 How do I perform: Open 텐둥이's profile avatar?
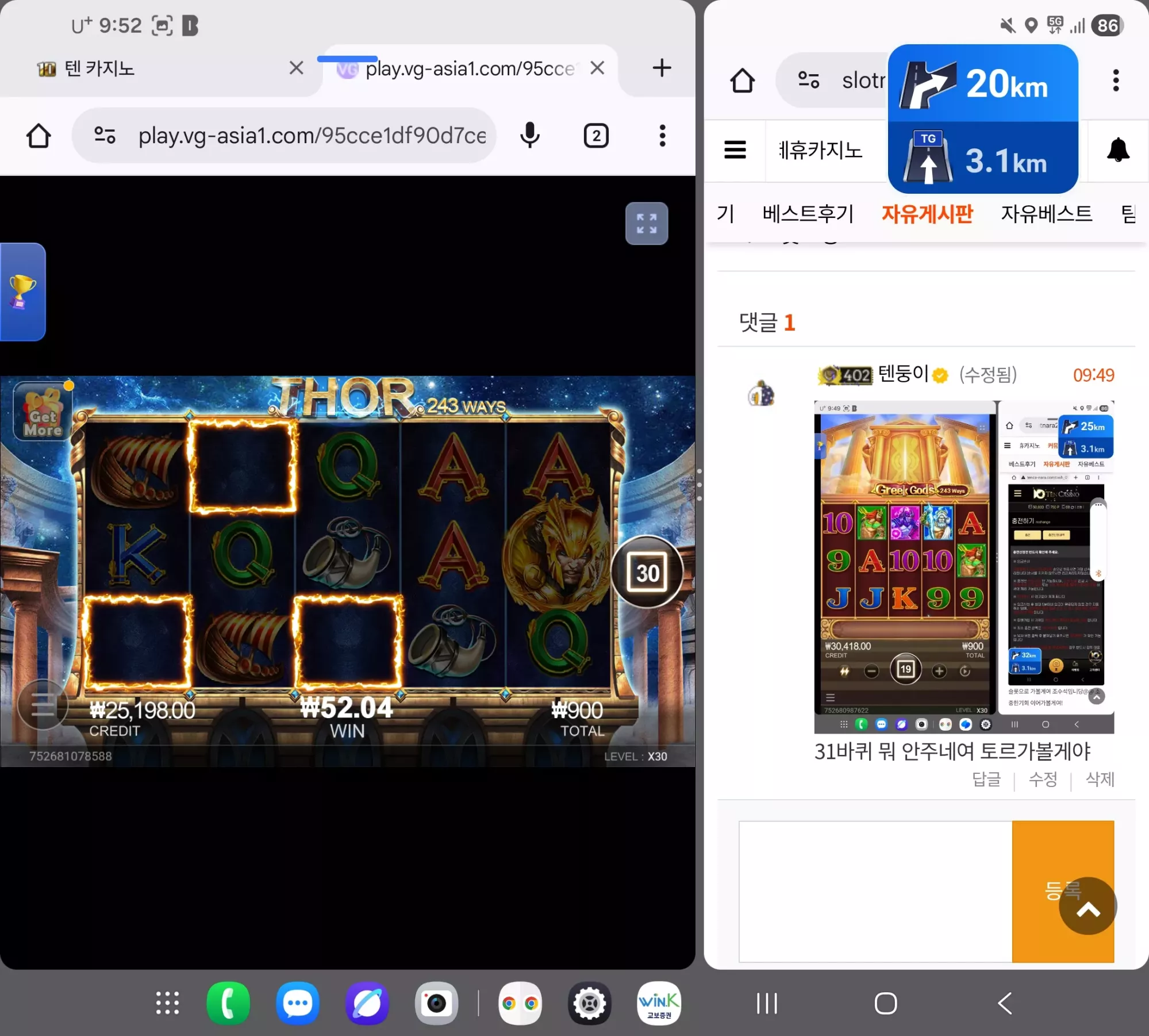point(761,394)
